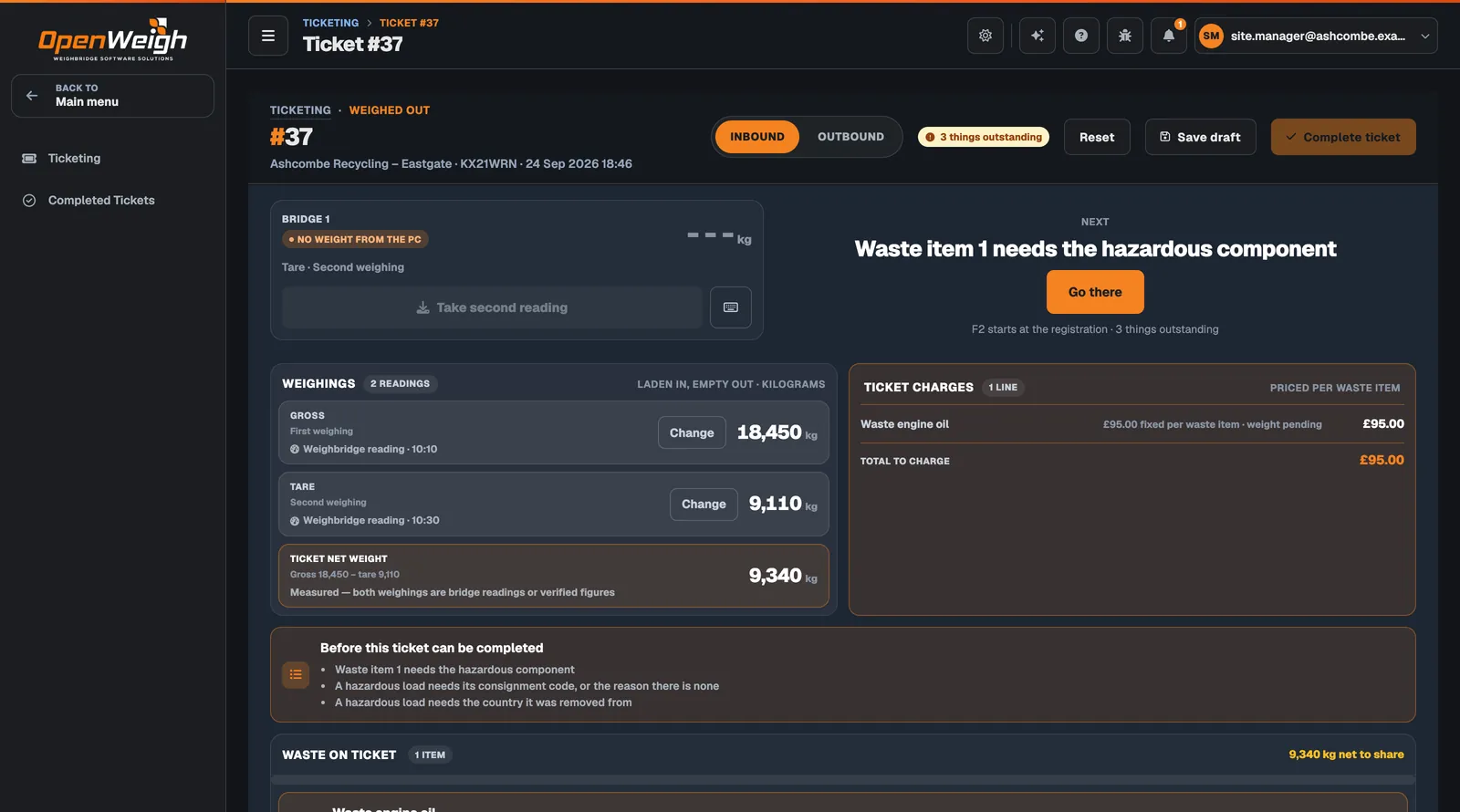Click the checklist icon in completion notice
Viewport: 1460px width, 812px height.
pyautogui.click(x=296, y=675)
